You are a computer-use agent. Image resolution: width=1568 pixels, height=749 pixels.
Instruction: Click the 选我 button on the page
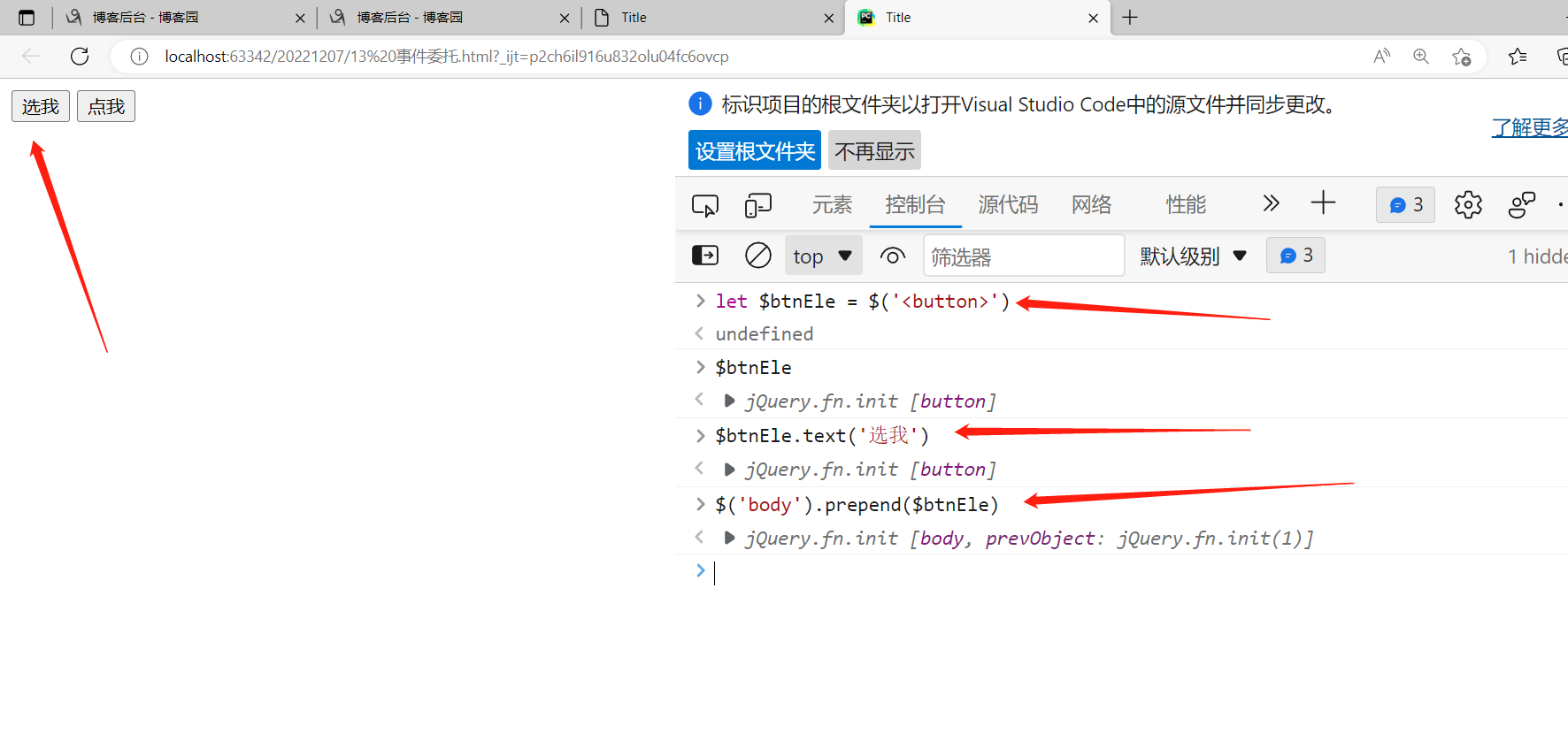point(41,106)
